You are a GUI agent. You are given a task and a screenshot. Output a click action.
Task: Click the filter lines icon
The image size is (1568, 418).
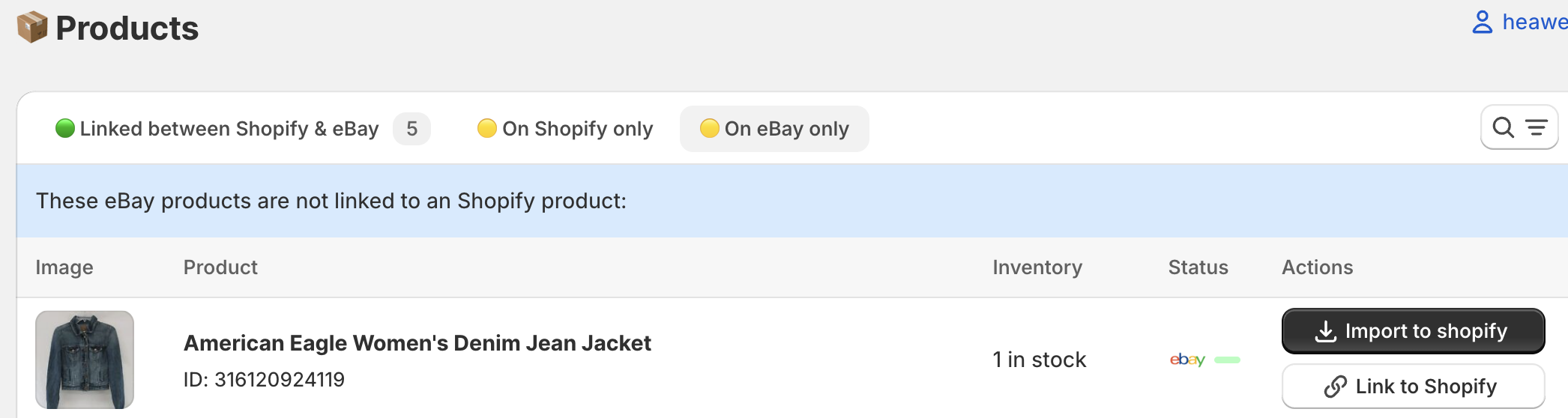(1537, 128)
